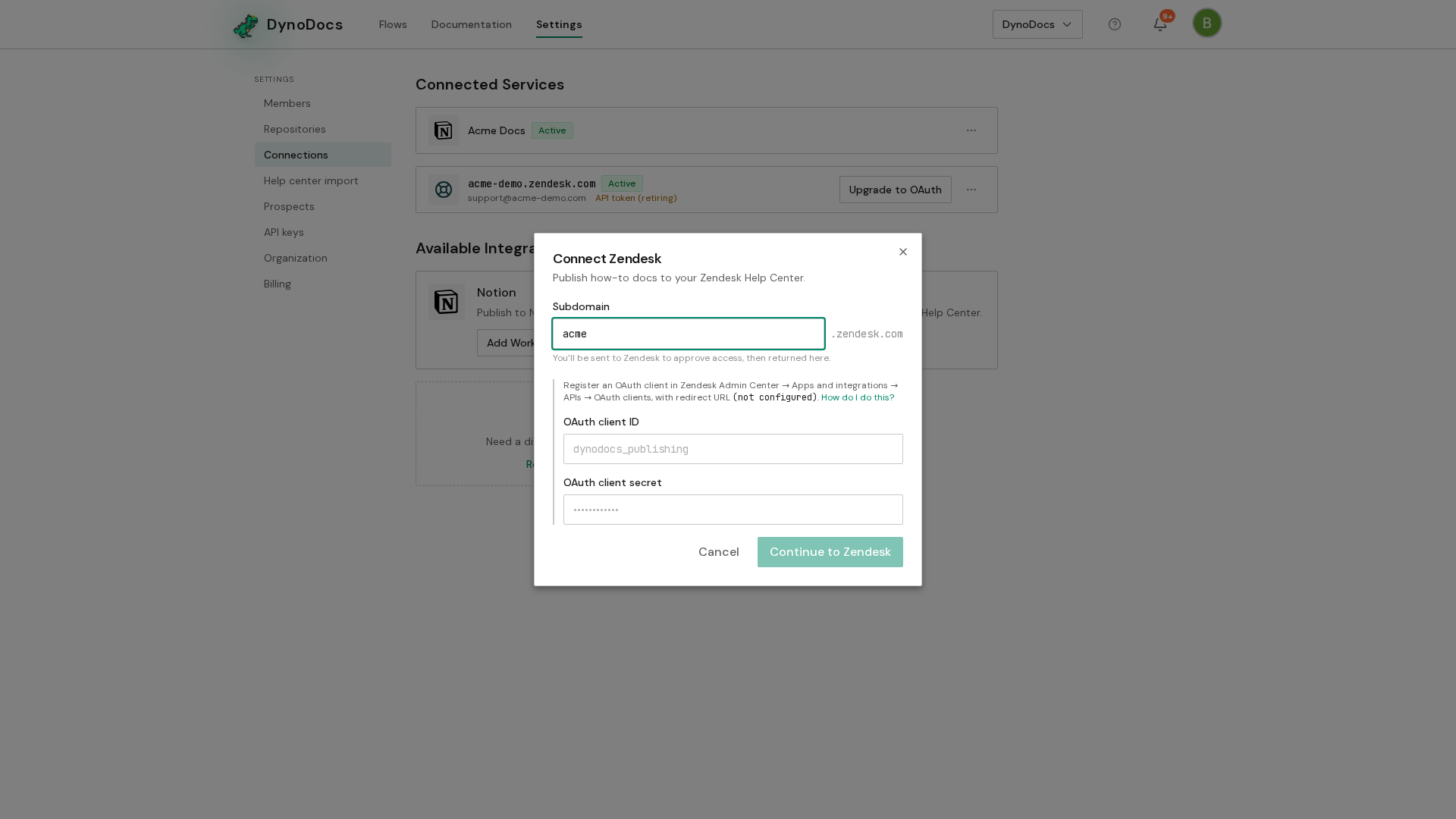
Task: Open more options for Acme Docs
Action: point(971,130)
